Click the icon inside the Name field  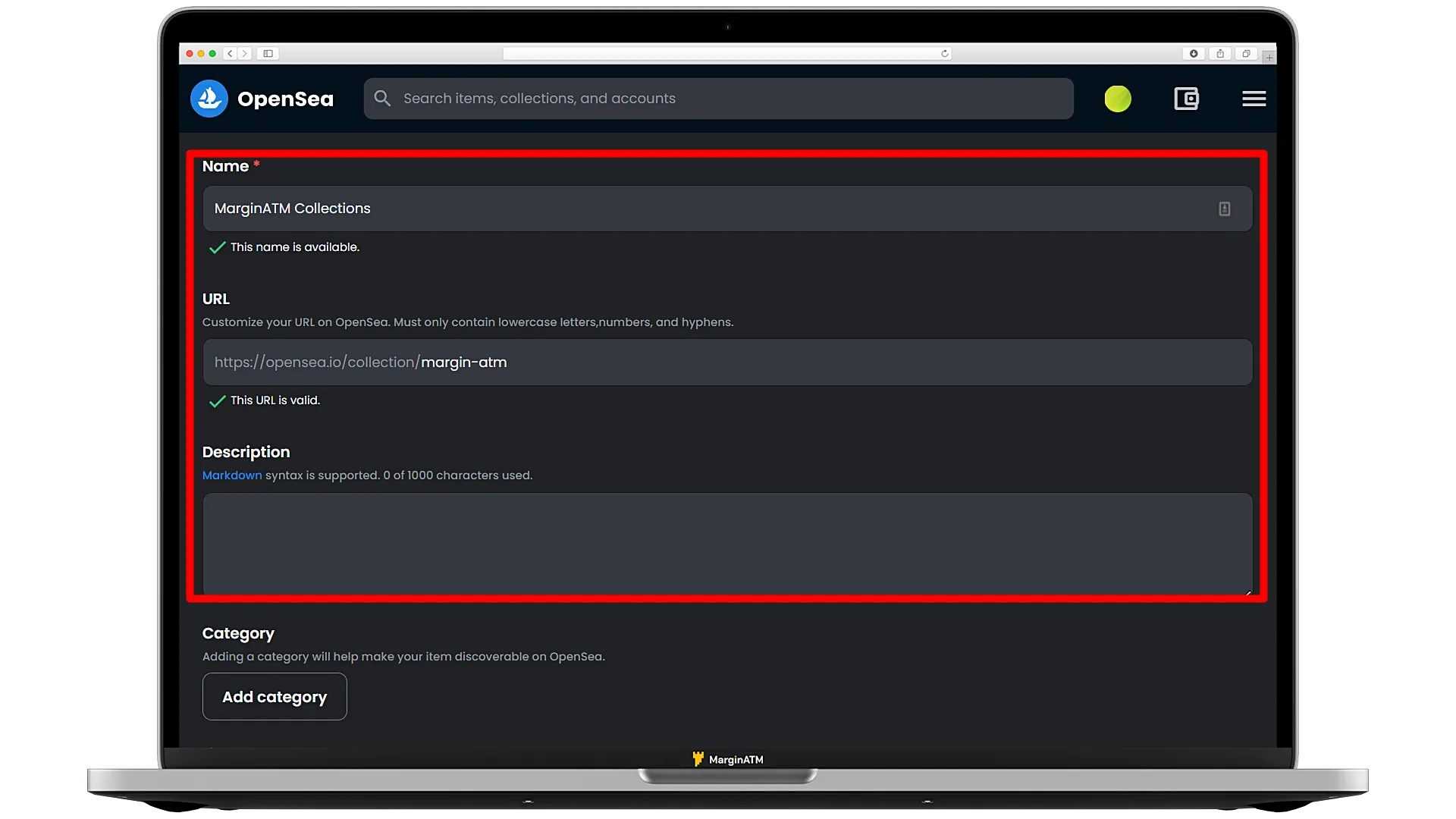1224,209
